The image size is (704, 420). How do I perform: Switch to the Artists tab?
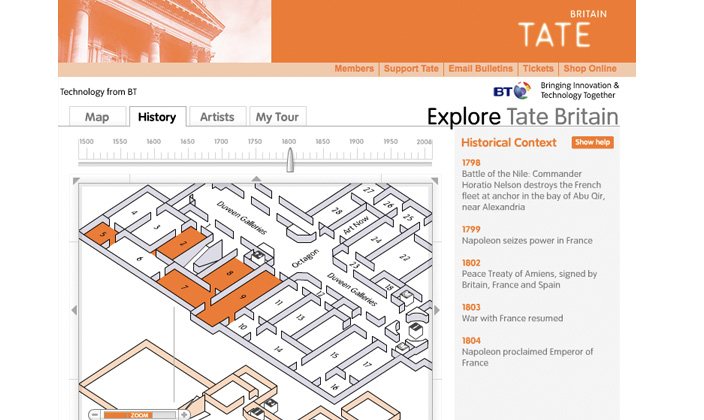217,117
